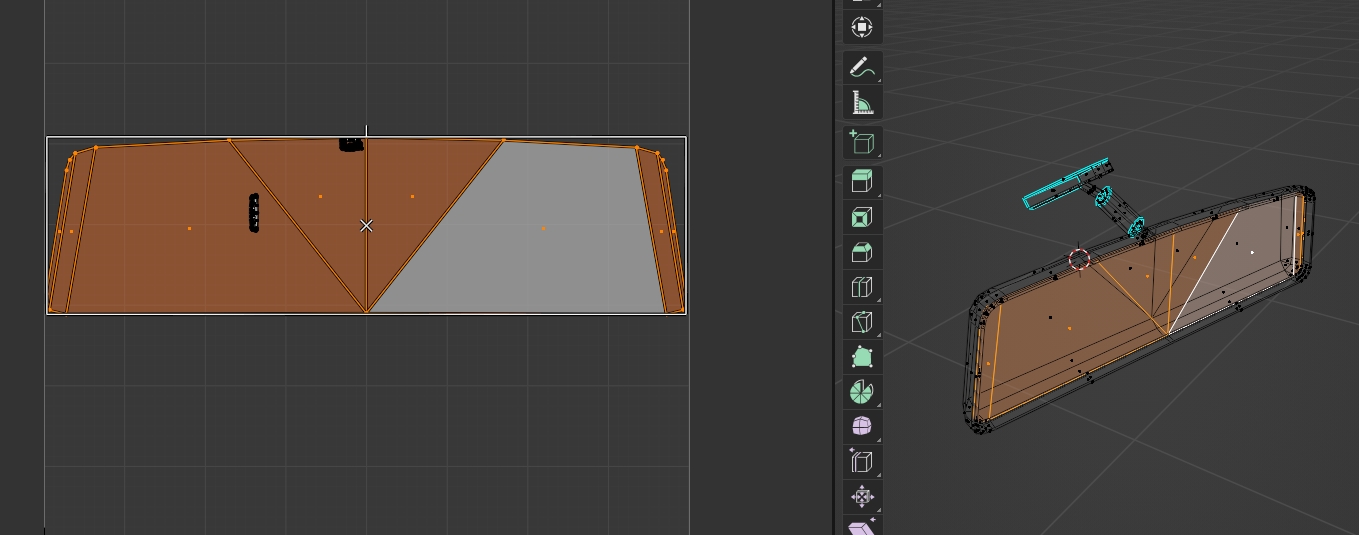Select the Inset Faces tool
The width and height of the screenshot is (1359, 535).
tap(862, 217)
